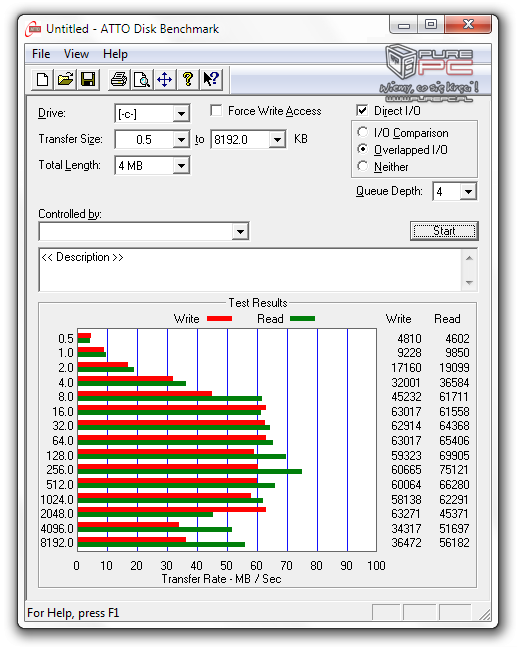
Task: Click the read value 61711
Action: (454, 397)
